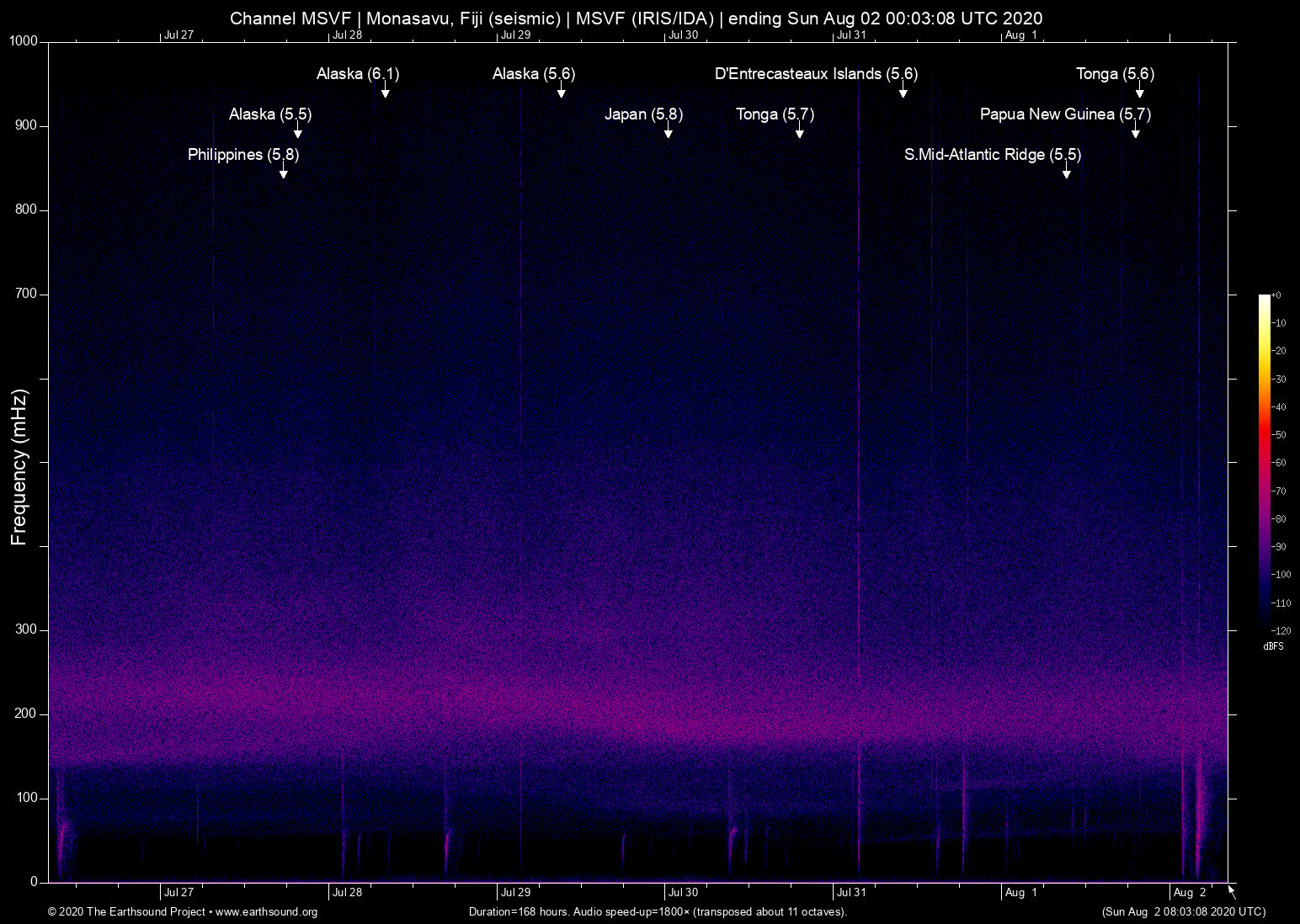Click the dBFS color scale bar
1300x924 pixels.
click(1264, 462)
